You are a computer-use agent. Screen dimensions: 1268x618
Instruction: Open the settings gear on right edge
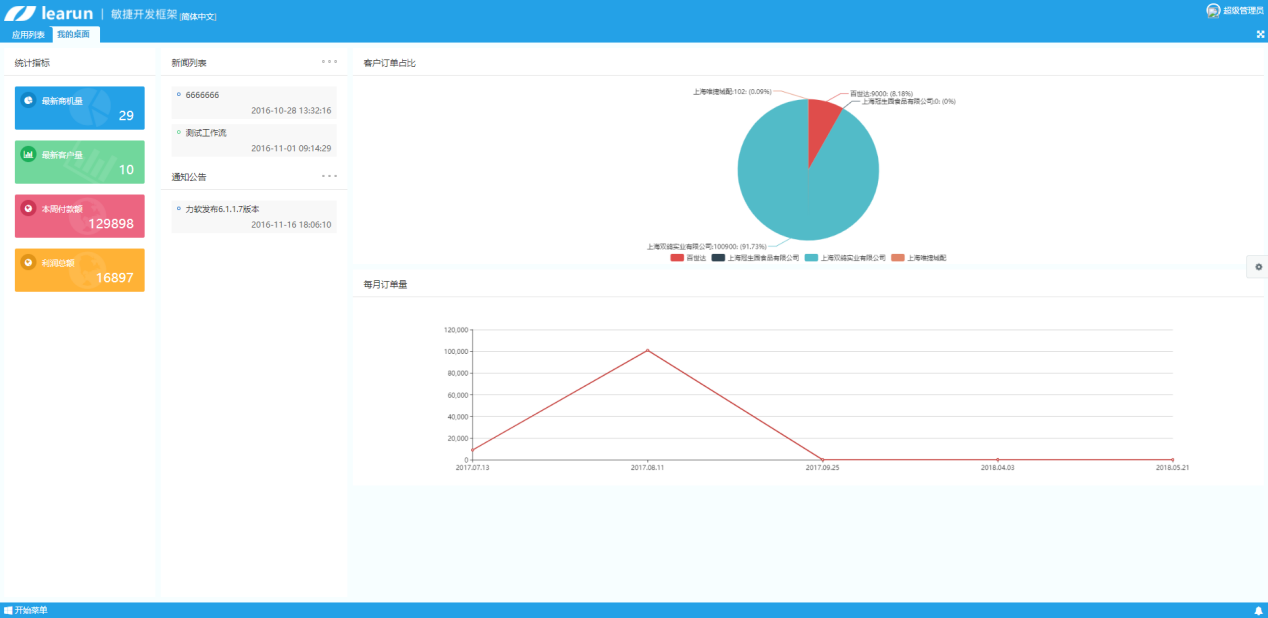pos(1258,267)
